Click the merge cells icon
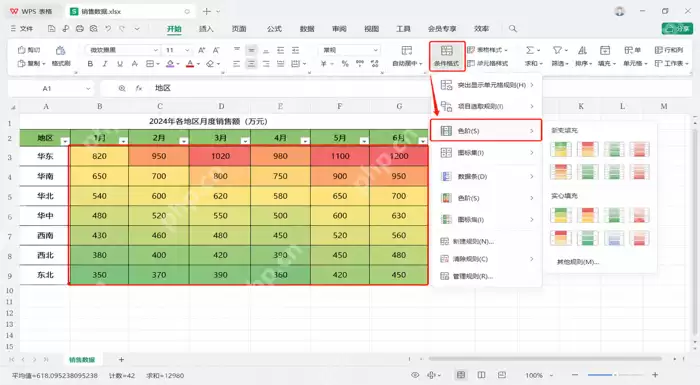The image size is (700, 385). pos(296,64)
